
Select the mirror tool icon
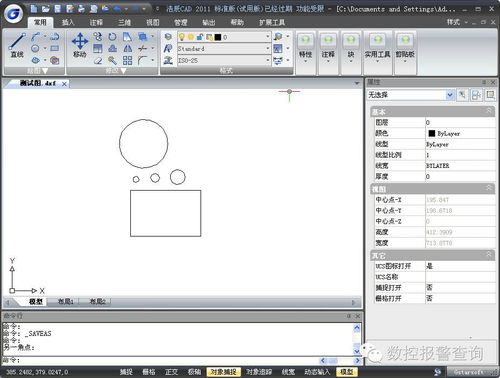128,49
